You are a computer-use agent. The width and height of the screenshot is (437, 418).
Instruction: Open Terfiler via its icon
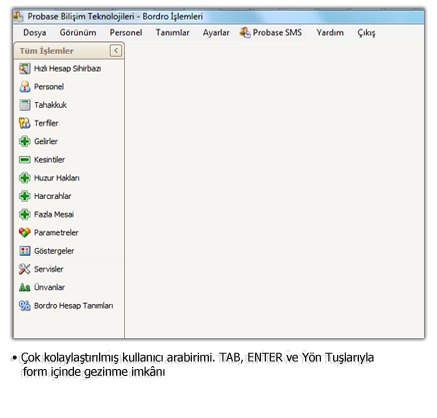pos(25,123)
